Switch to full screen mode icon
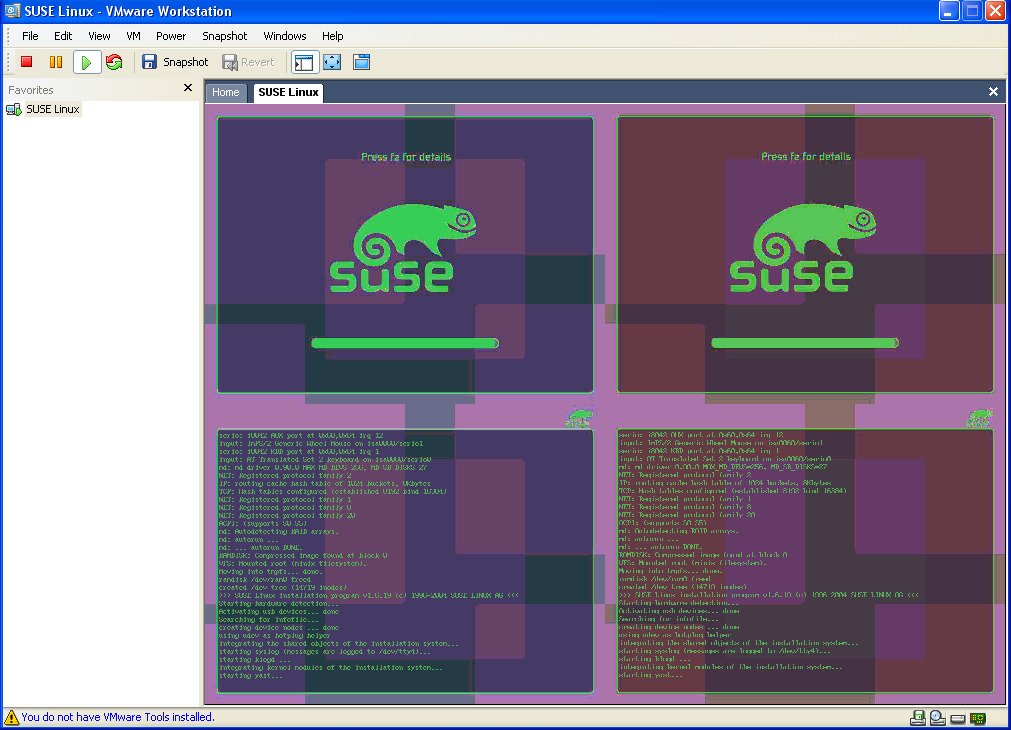 (332, 62)
